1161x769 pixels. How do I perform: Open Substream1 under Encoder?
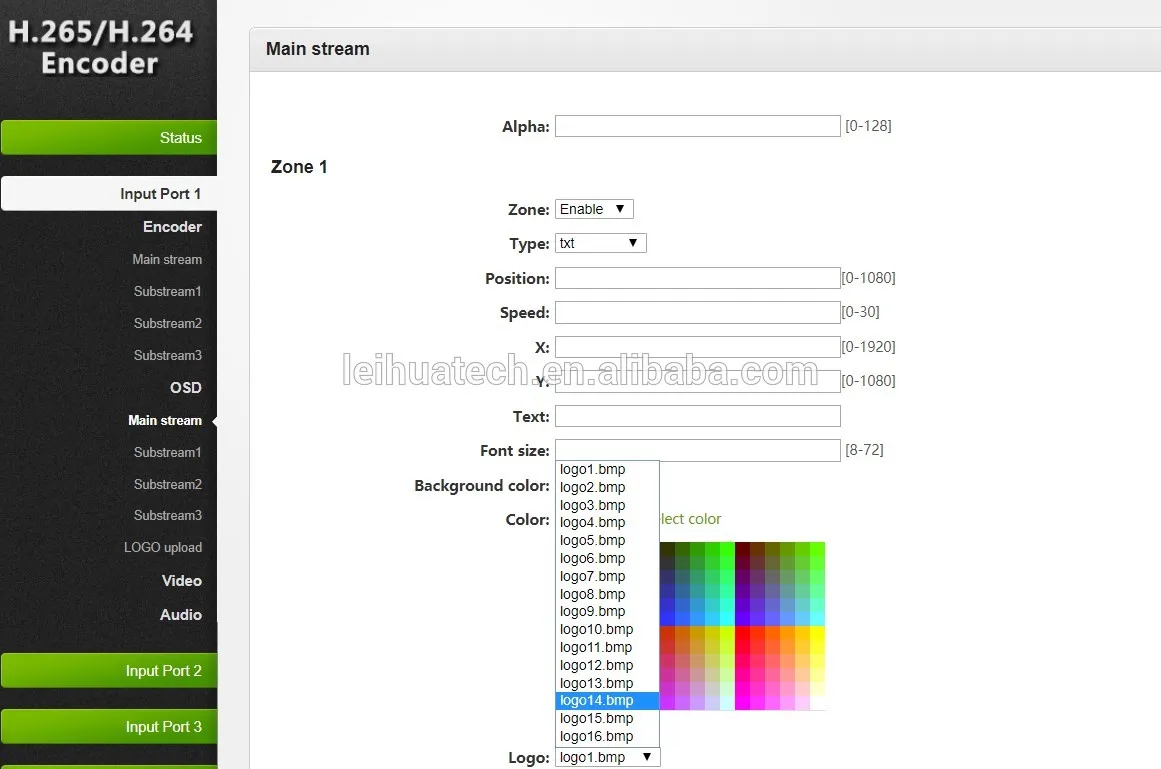(167, 291)
